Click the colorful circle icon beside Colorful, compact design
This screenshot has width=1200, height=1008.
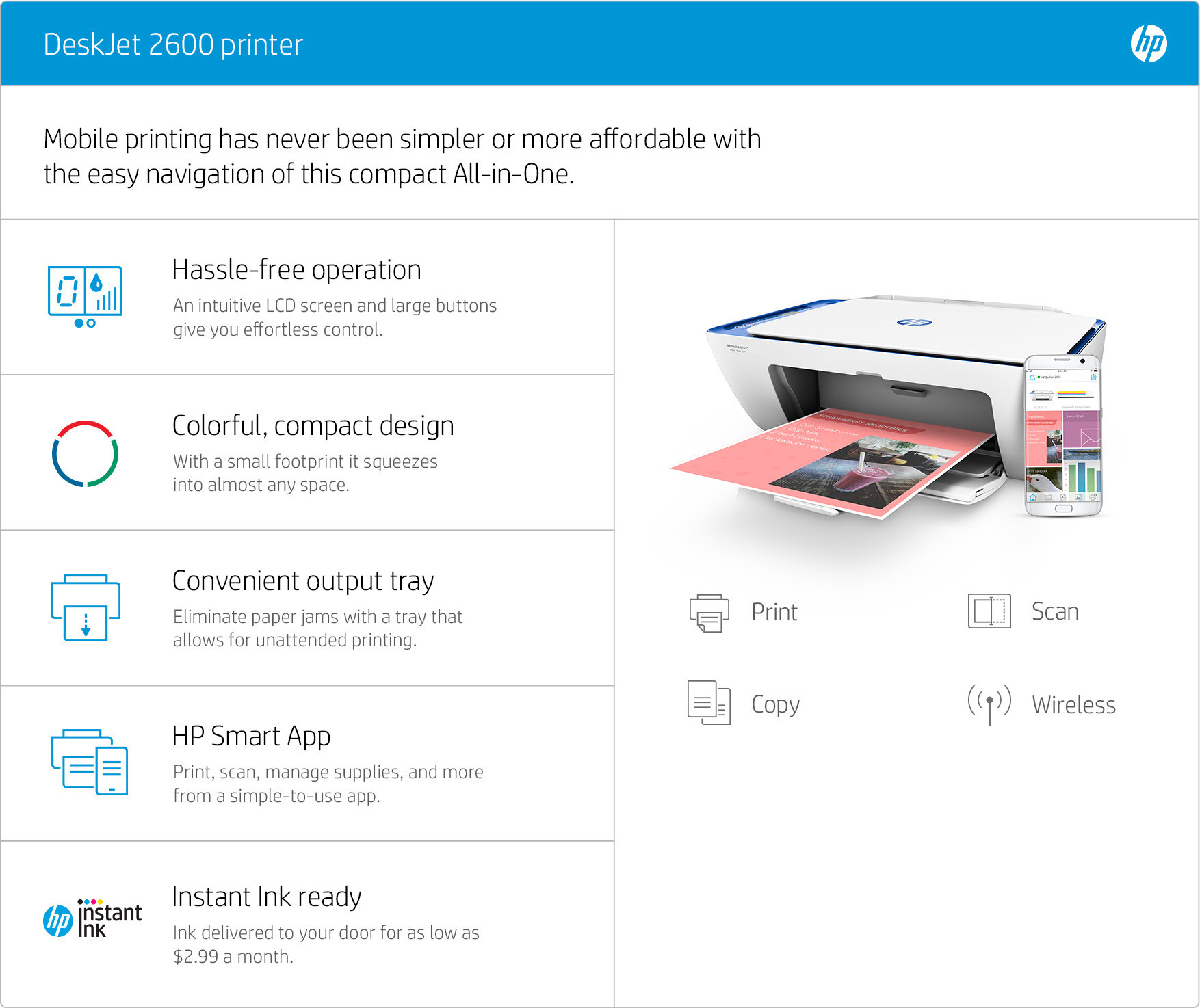point(85,453)
